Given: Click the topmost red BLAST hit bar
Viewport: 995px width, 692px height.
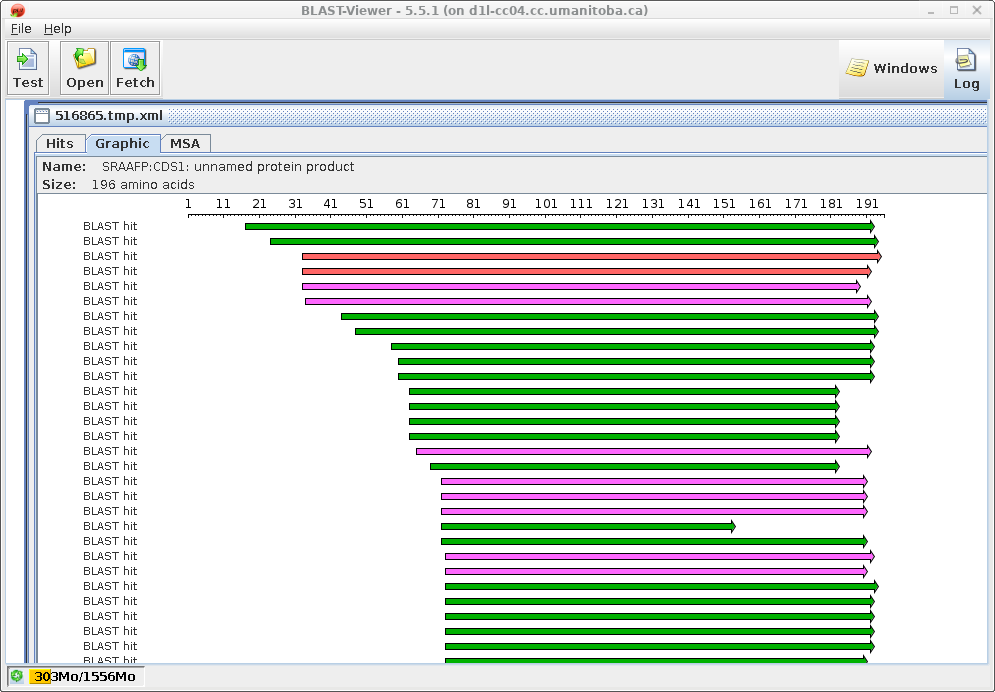Looking at the screenshot, I should (590, 257).
